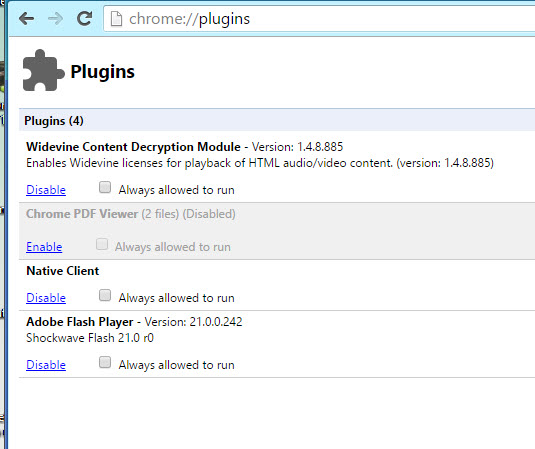Click the Plugins (4) section header
Viewport: 535px width, 449px height.
coord(277,120)
